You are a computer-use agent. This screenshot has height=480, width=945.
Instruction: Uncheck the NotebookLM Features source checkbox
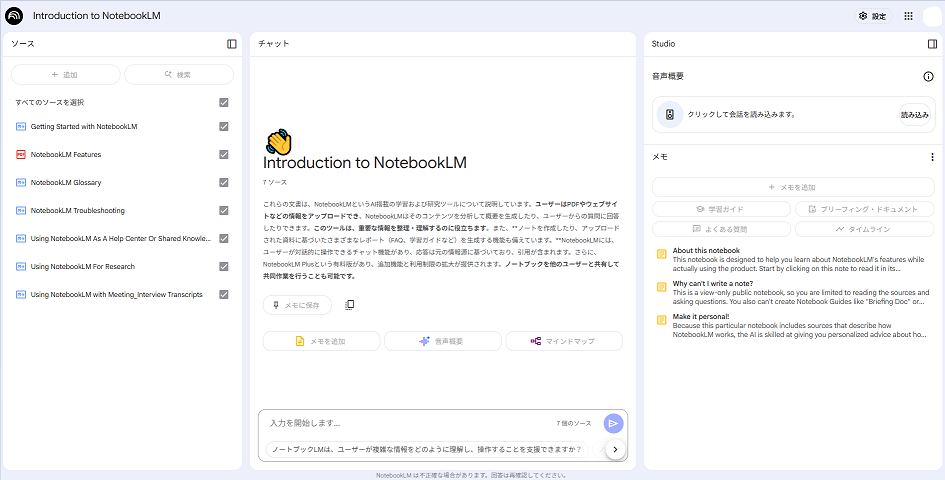tap(224, 154)
